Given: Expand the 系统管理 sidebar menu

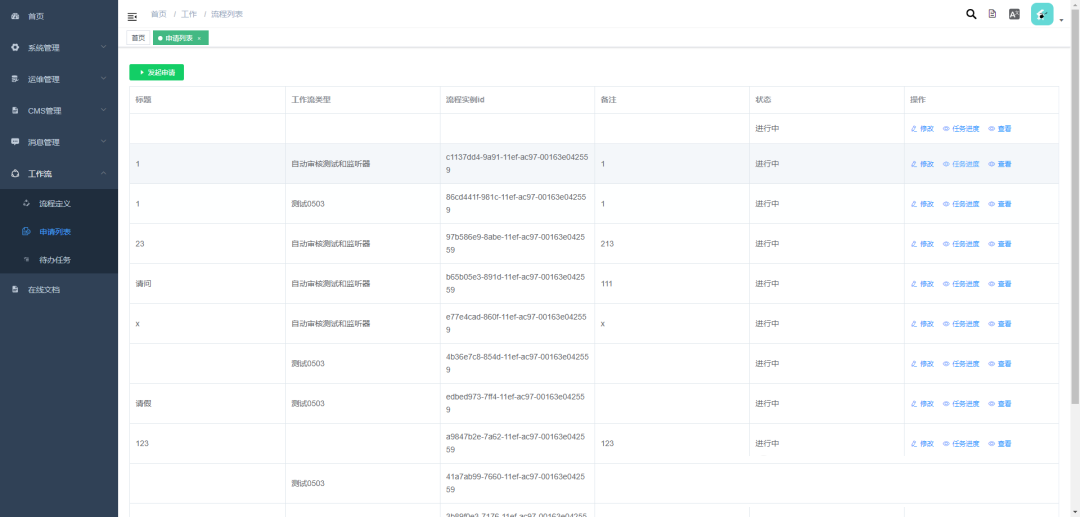Looking at the screenshot, I should (x=58, y=47).
